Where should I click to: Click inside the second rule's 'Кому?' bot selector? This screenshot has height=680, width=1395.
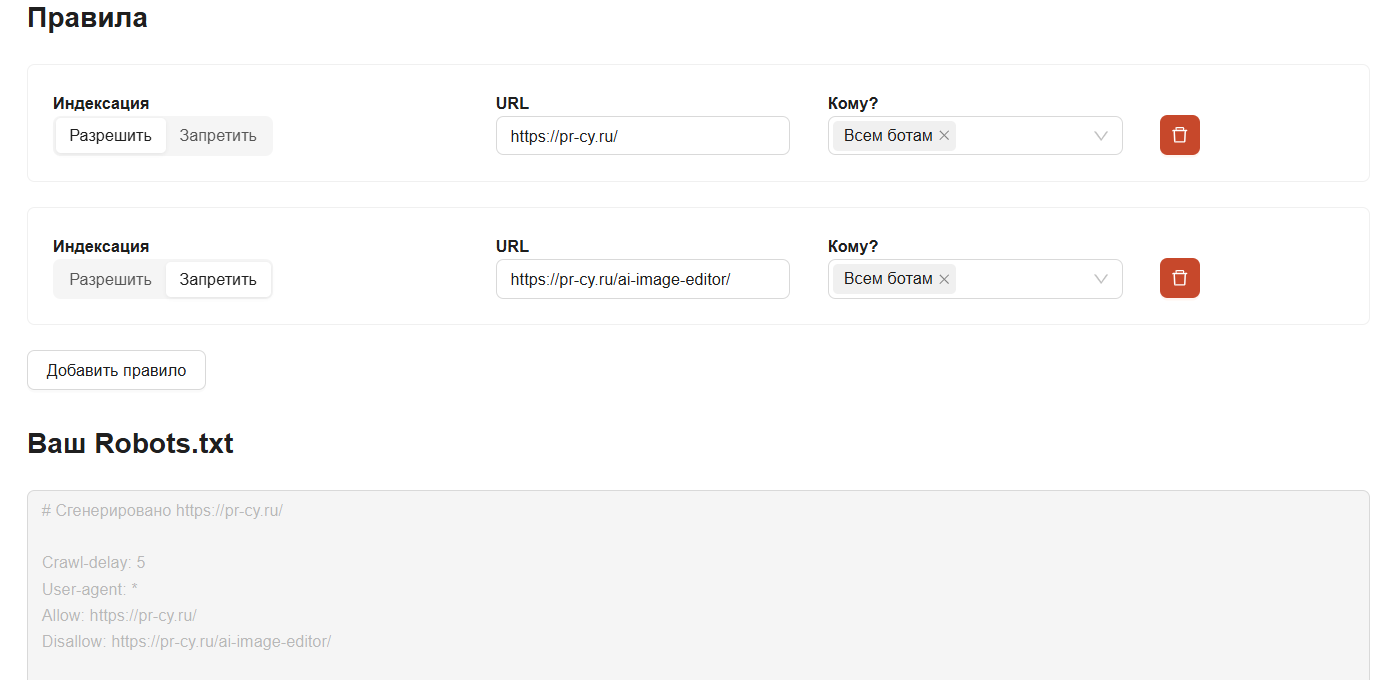(1020, 279)
